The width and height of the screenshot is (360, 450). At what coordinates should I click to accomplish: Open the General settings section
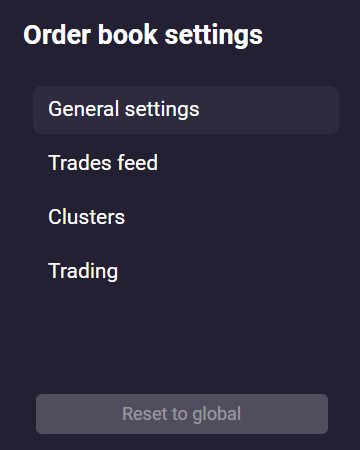(186, 110)
